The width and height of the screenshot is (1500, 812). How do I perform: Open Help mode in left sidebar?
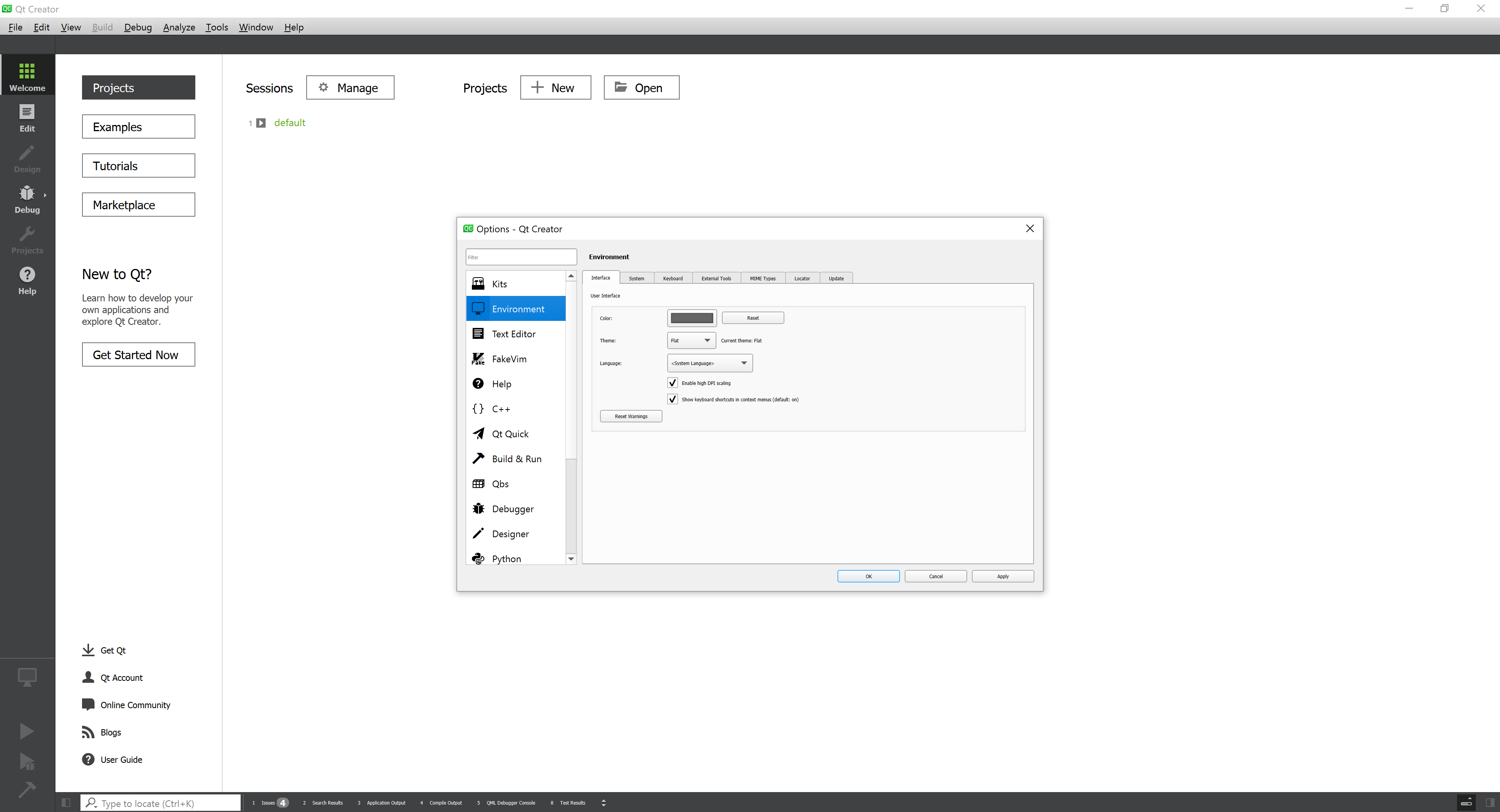27,281
